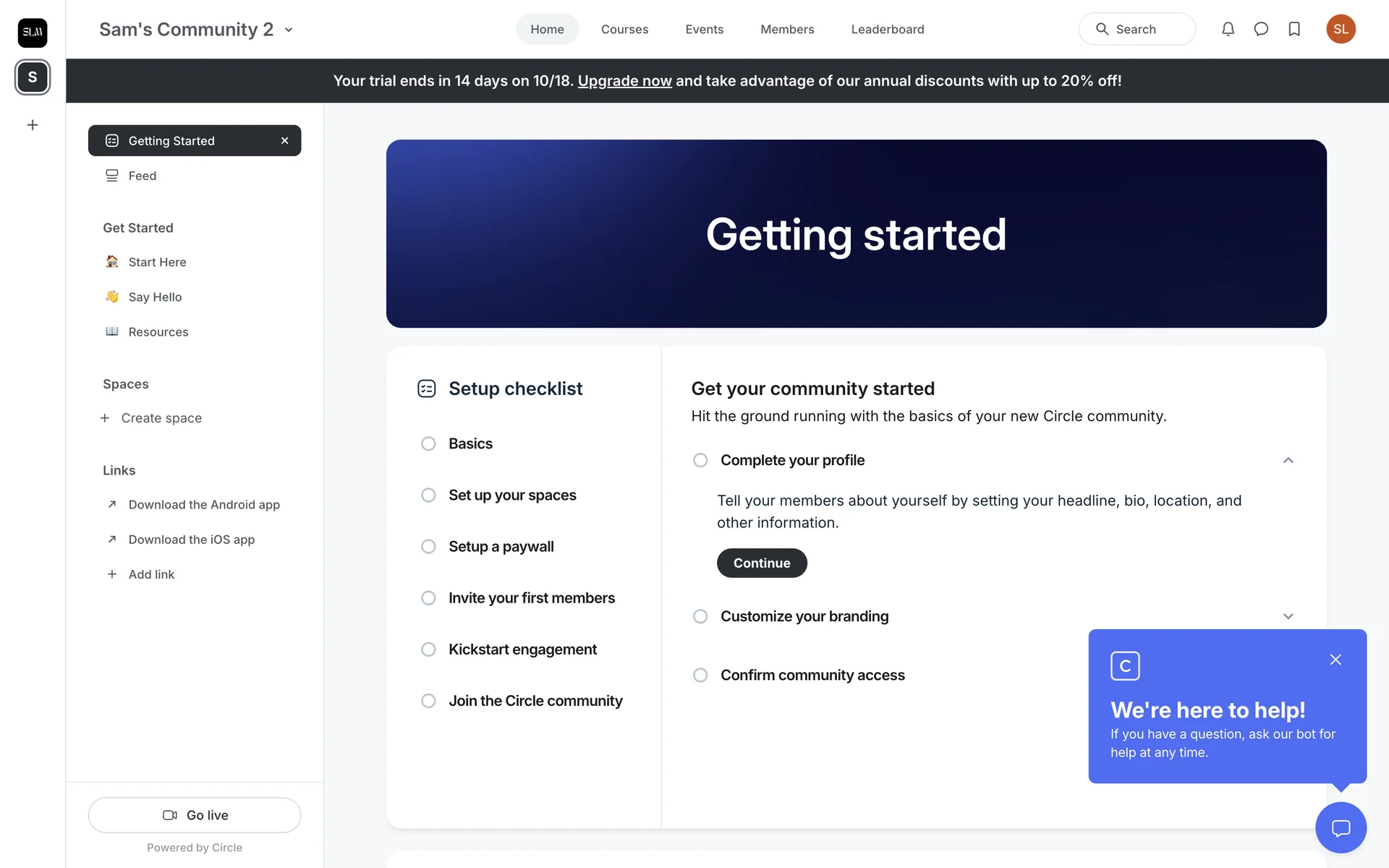1389x868 pixels.
Task: Expand the Customize your branding section
Action: [x=1288, y=616]
